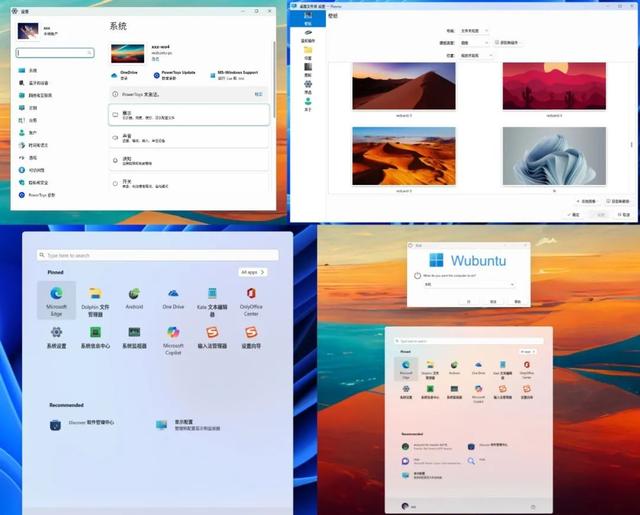The width and height of the screenshot is (640, 515).
Task: Select the 壁纸 wallpaper tab in Plasma settings
Action: click(308, 18)
